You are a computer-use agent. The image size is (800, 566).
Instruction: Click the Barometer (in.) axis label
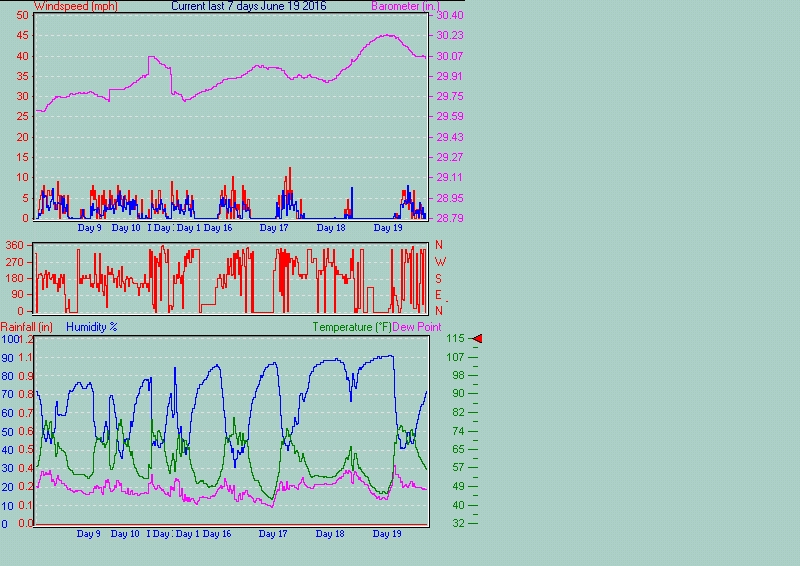[x=401, y=6]
